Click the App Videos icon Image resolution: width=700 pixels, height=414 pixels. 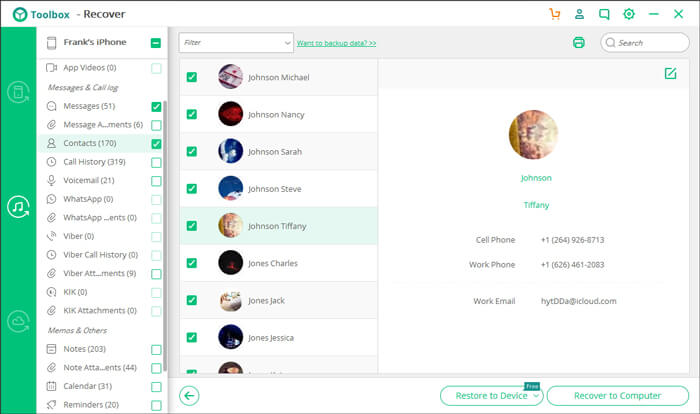tap(51, 68)
